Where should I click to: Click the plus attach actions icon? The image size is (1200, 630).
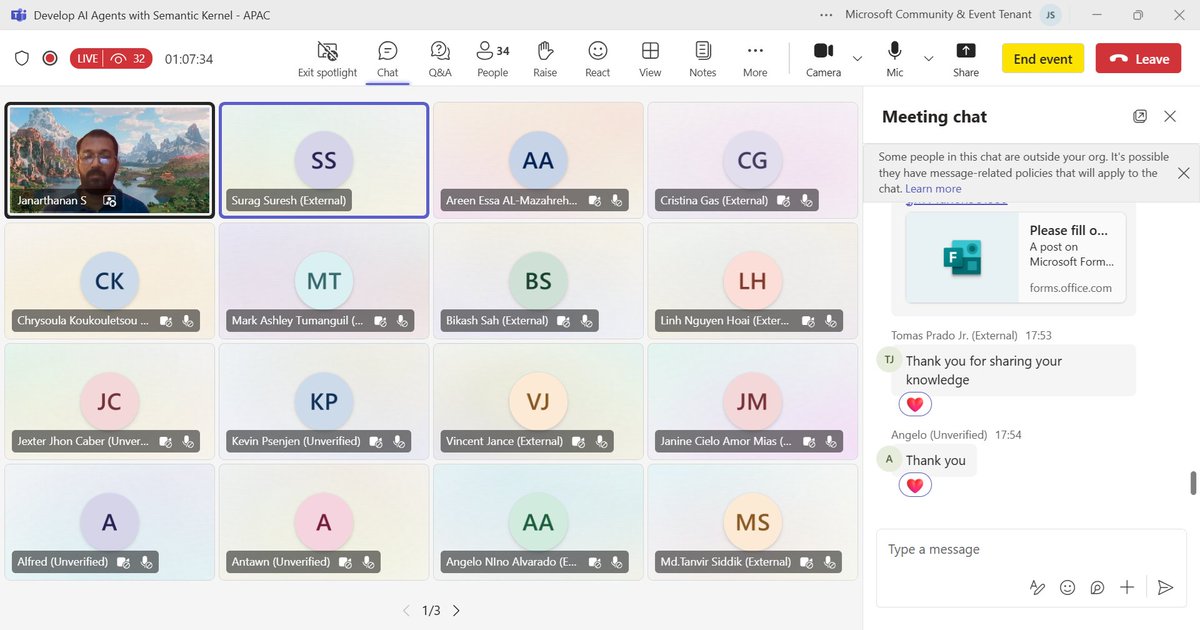coord(1127,588)
